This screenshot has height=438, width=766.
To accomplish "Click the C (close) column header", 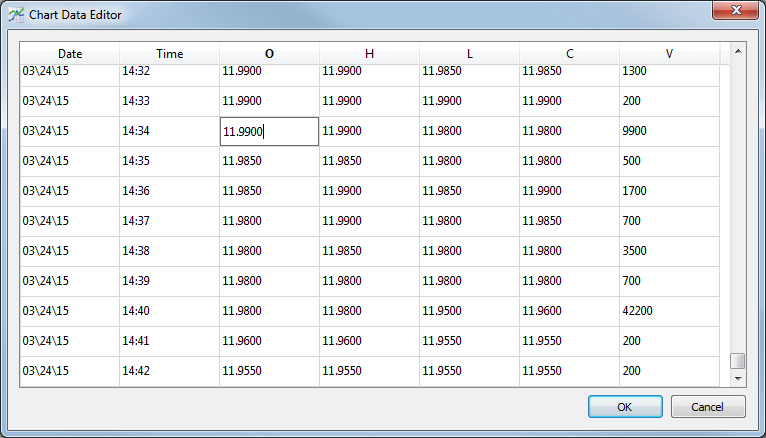I will click(x=569, y=54).
